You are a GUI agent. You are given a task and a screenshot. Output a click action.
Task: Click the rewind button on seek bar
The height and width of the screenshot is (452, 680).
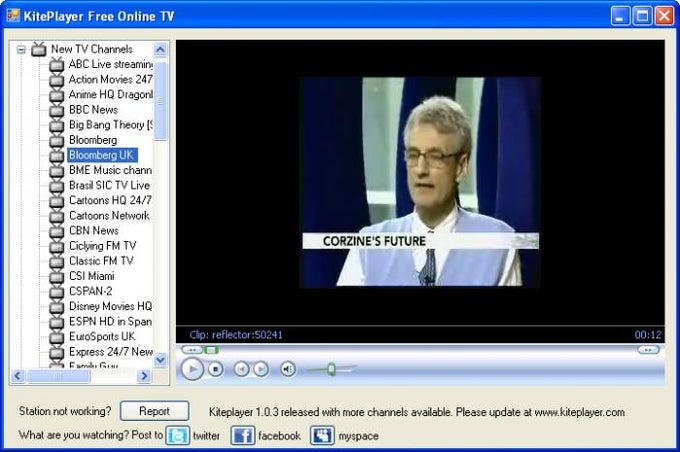click(192, 350)
